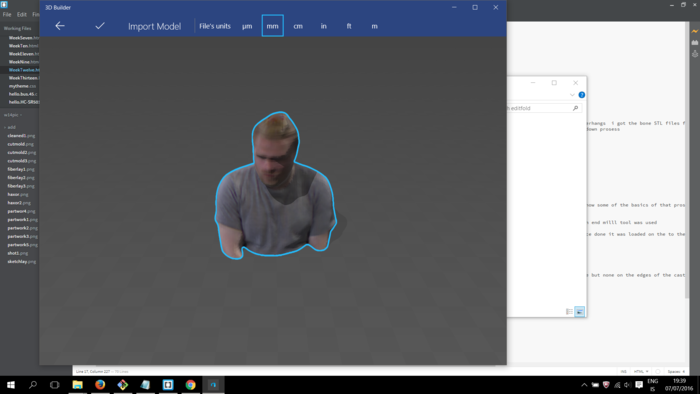This screenshot has height=394, width=700.
Task: Open WeekEleven.html in Working Files
Action: (x=24, y=54)
